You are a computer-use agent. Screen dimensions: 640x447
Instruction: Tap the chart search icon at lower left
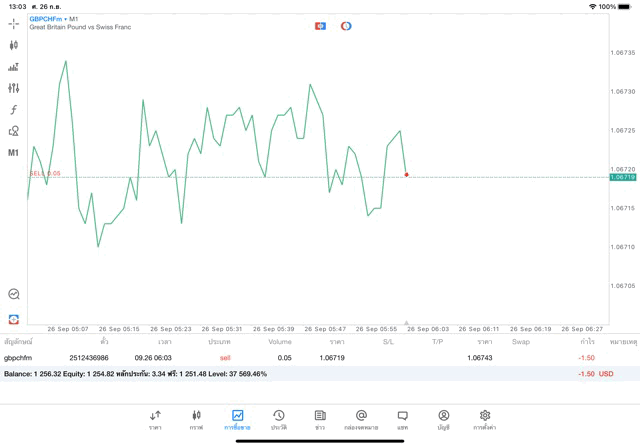tap(13, 294)
